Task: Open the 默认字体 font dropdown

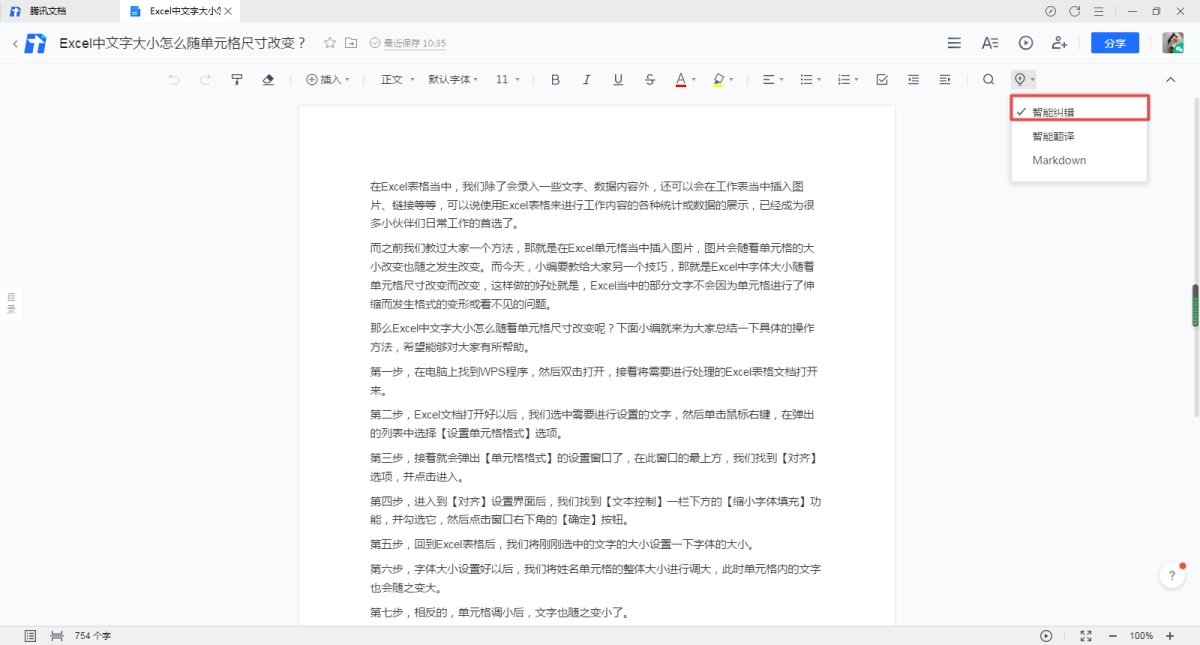Action: pyautogui.click(x=453, y=79)
